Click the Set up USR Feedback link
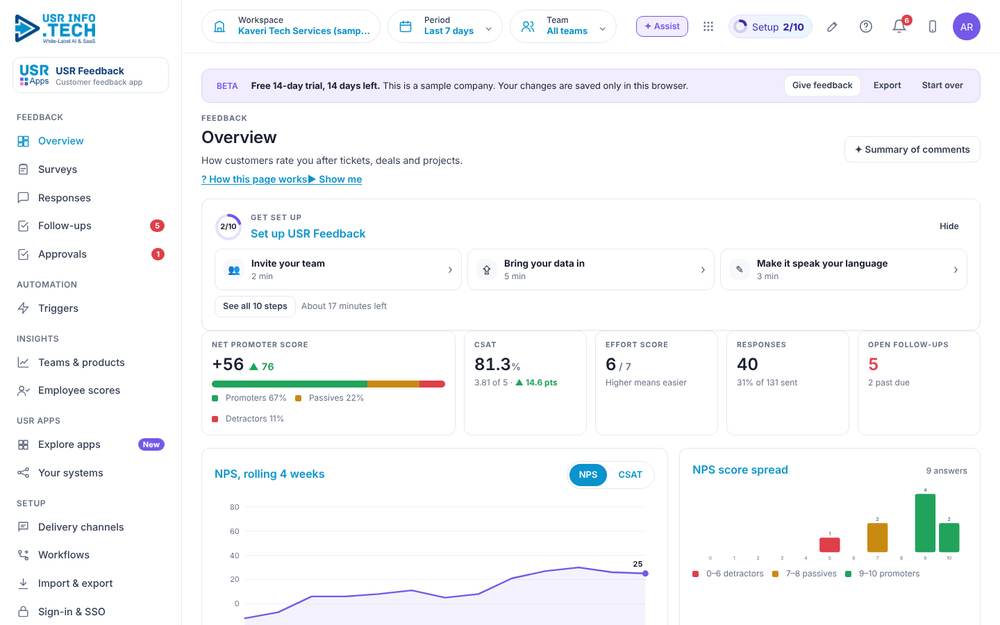The height and width of the screenshot is (625, 1000). click(x=308, y=233)
